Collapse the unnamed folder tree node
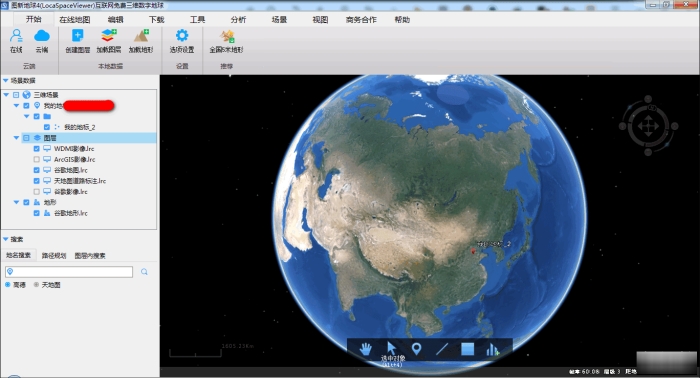 tap(26, 116)
